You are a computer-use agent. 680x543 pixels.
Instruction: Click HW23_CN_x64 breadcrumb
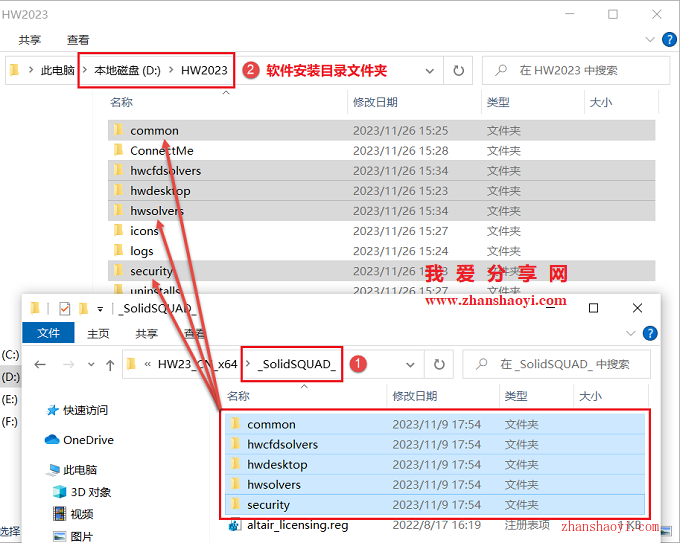coord(197,364)
